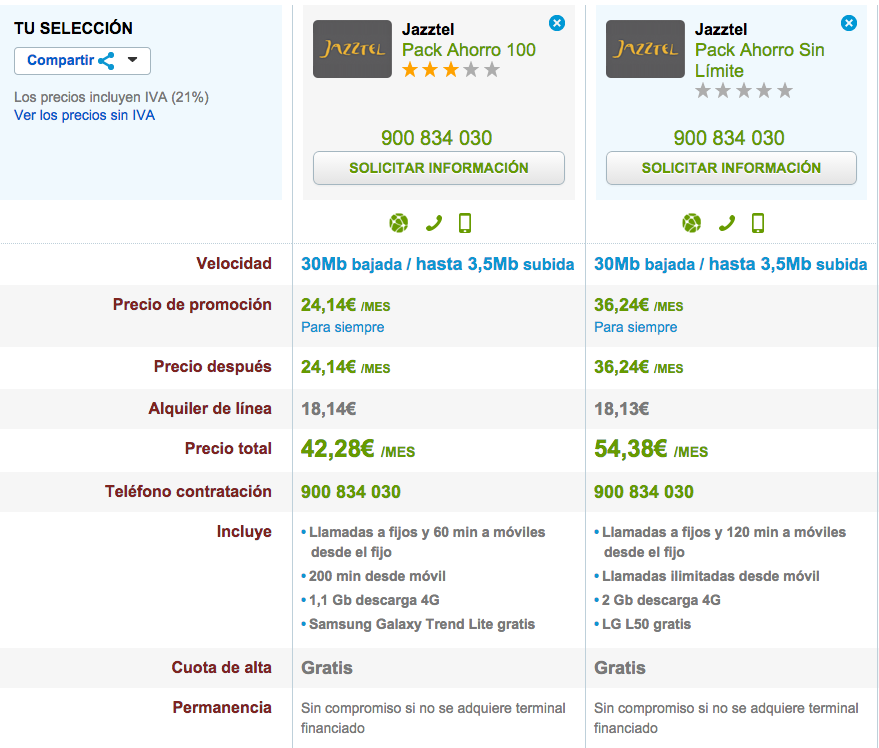Viewport: 879px width, 748px height.
Task: Click 'Para siempre' under 36,24€ promotion price
Action: pos(636,327)
